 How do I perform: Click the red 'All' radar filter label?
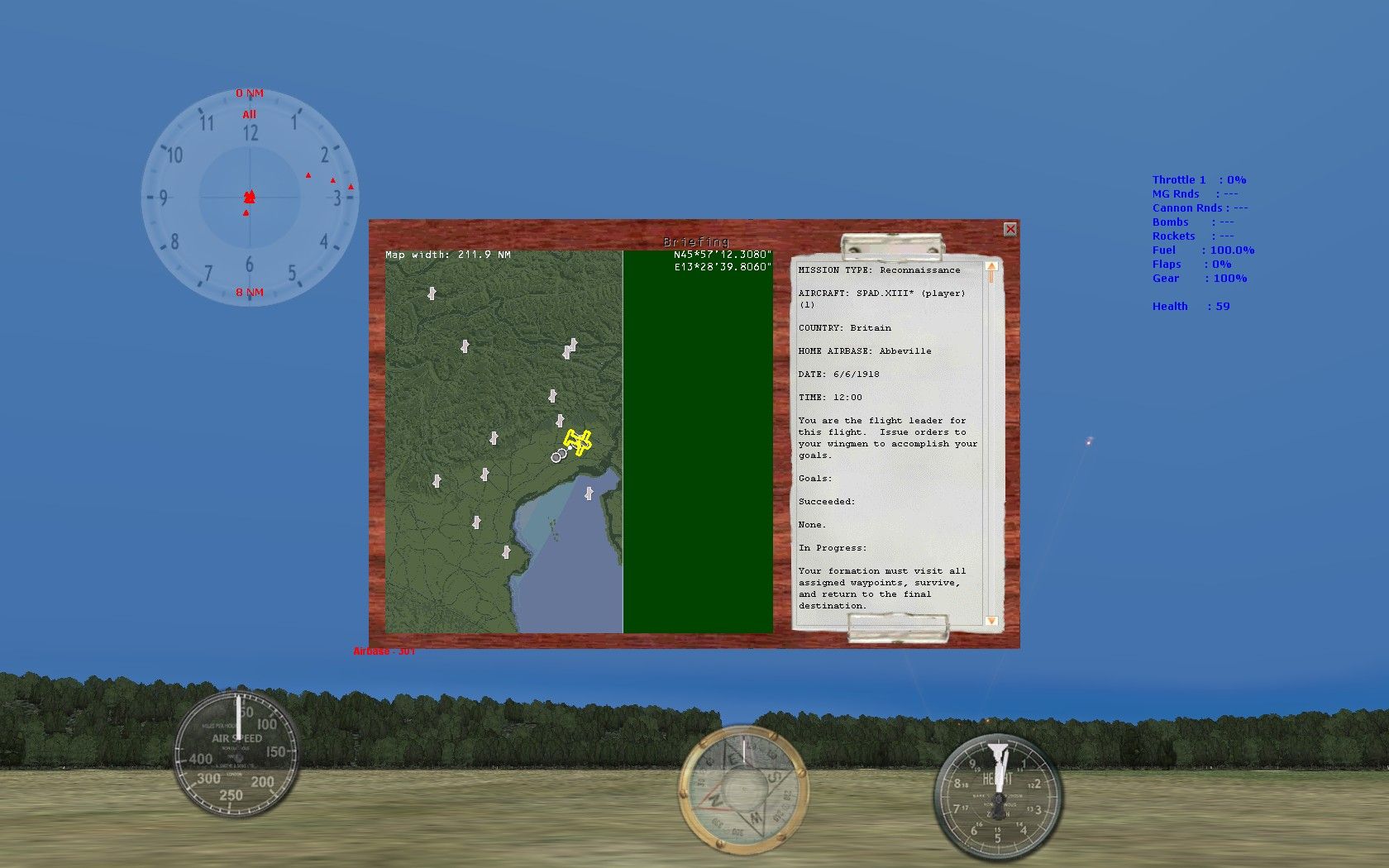pos(249,115)
